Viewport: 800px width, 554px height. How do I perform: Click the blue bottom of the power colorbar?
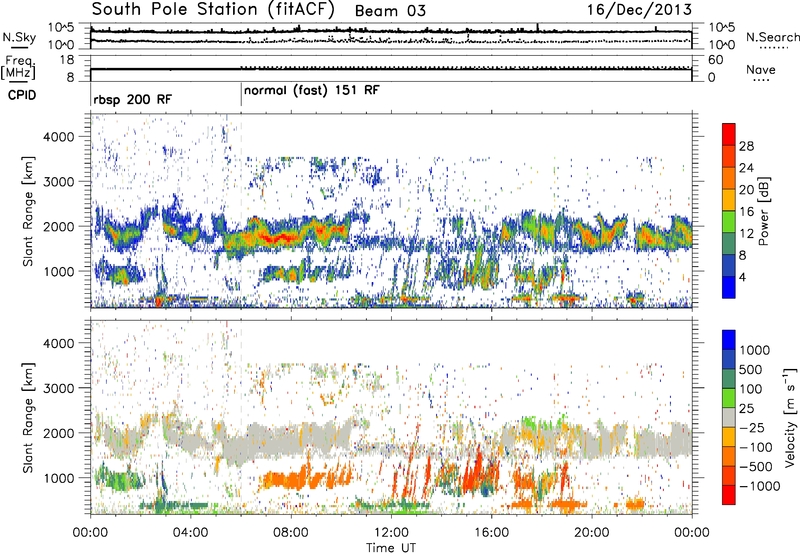click(x=729, y=289)
